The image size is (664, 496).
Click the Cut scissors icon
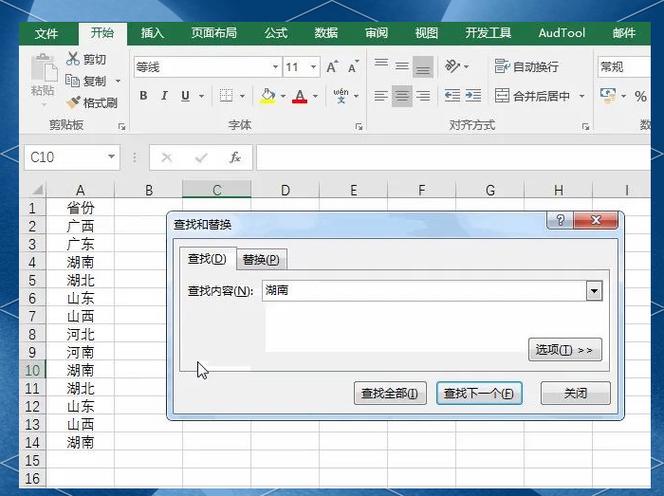[x=73, y=59]
